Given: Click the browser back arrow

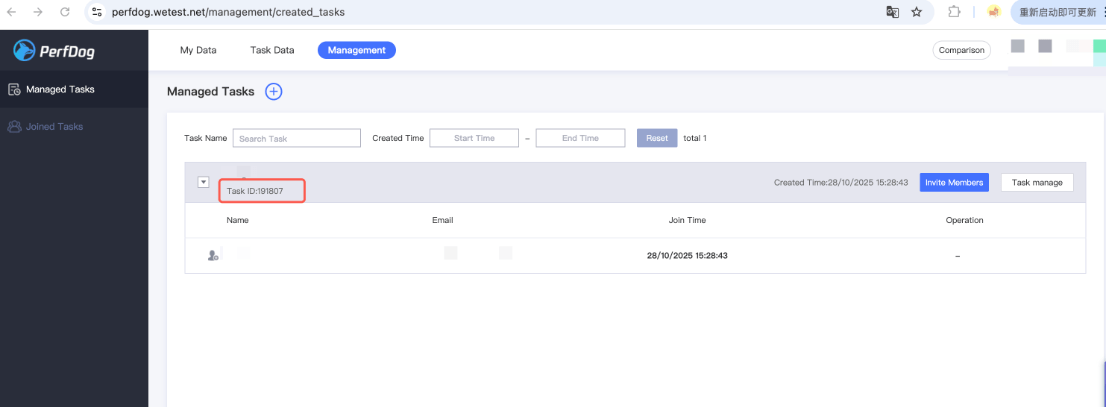Looking at the screenshot, I should 13,12.
